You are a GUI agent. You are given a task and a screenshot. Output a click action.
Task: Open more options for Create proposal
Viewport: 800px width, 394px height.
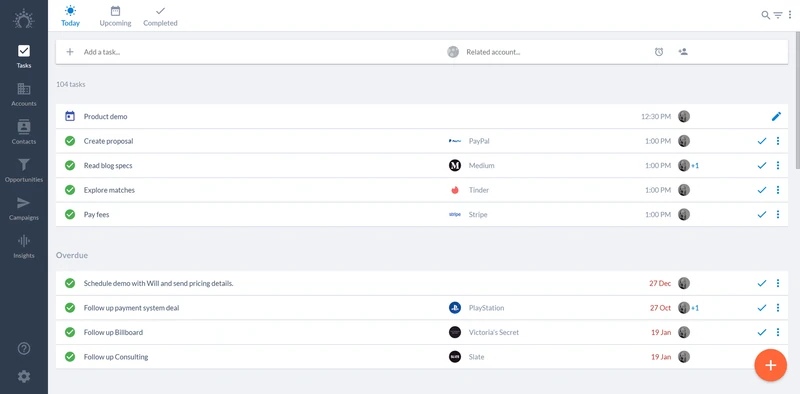pos(778,141)
